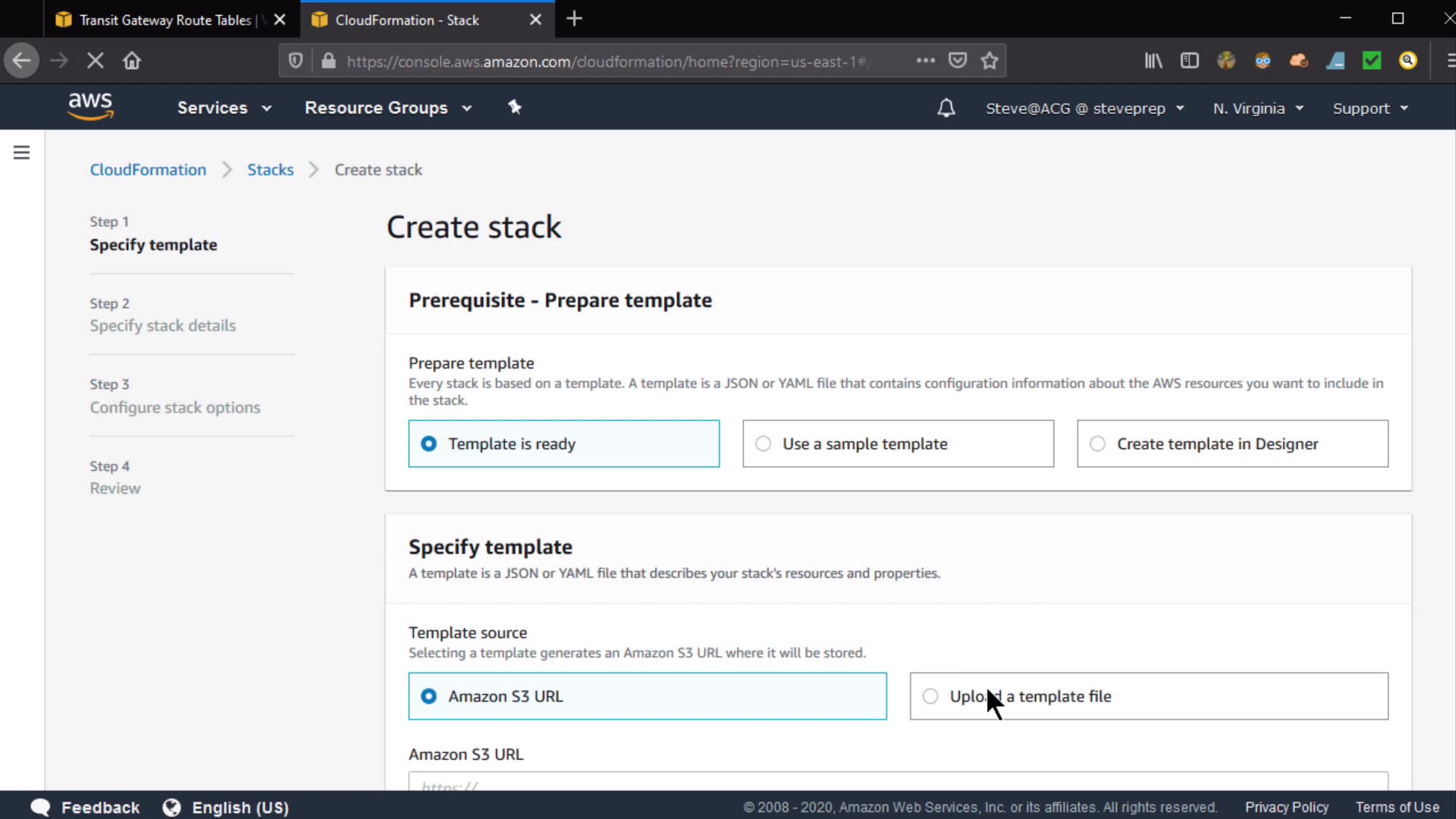Click the AWS logo home icon

[90, 107]
